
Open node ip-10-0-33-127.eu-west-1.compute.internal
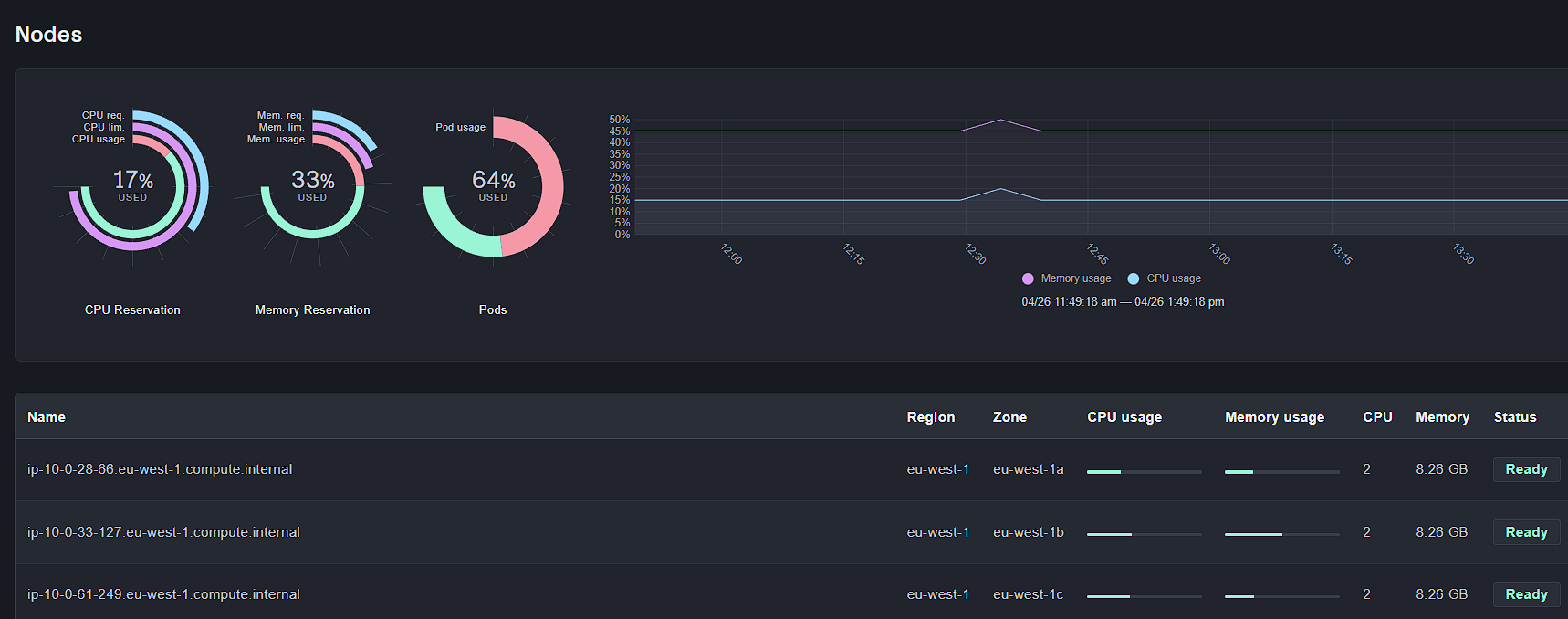click(163, 532)
